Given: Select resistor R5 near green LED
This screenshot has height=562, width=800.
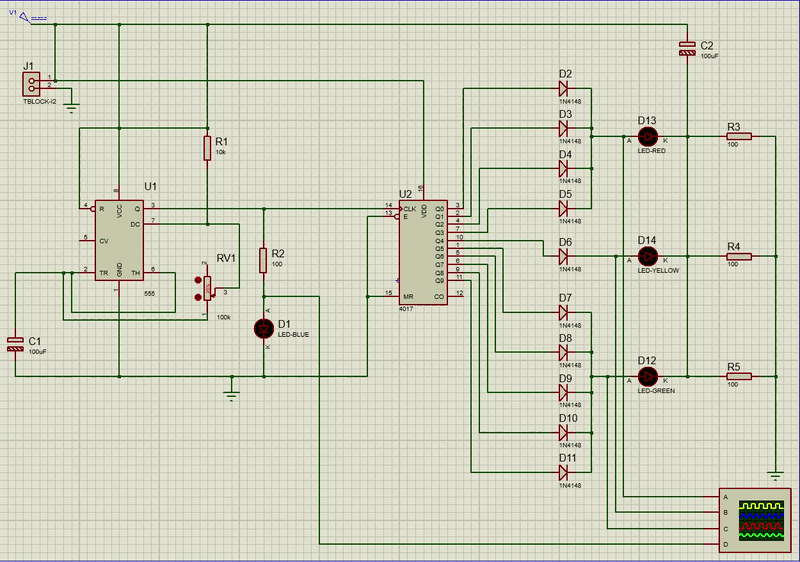Looking at the screenshot, I should tap(739, 376).
